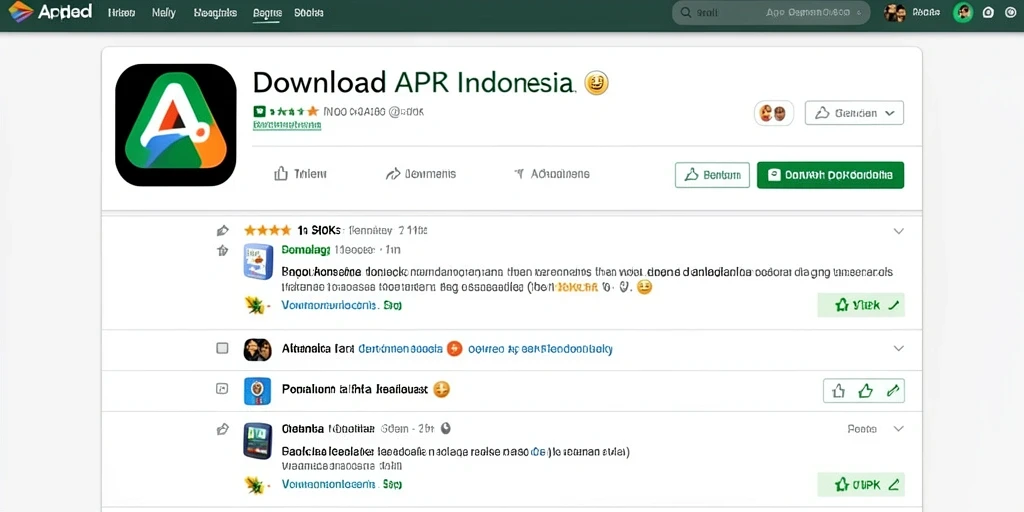Select the underlined Bogms tab
Screen dimensions: 1024x512
tap(267, 13)
